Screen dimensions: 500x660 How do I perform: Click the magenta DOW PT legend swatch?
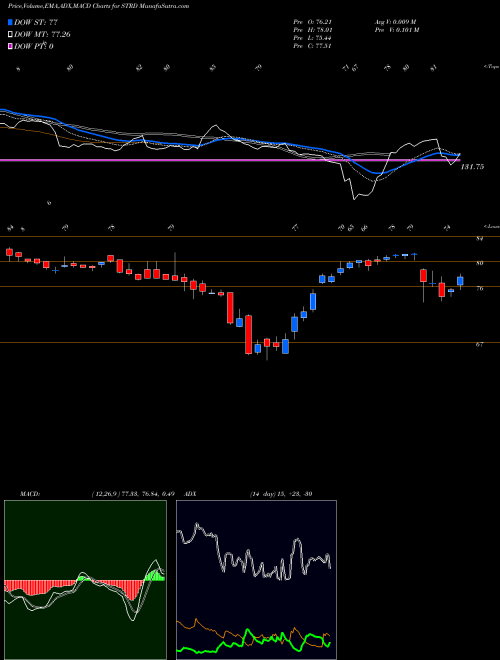point(10,46)
